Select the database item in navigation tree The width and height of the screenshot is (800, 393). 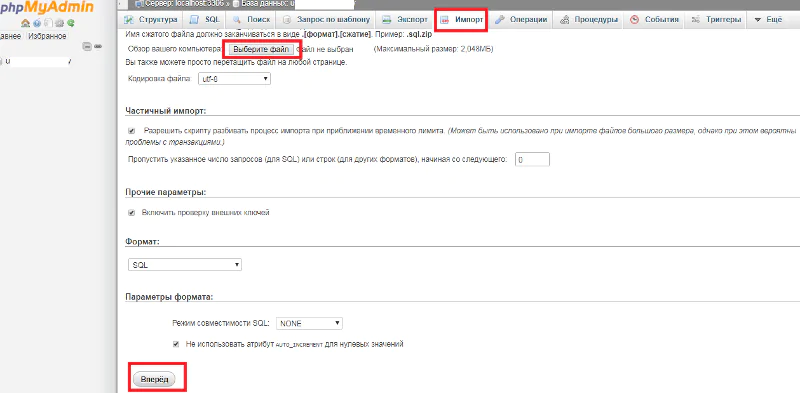37,61
